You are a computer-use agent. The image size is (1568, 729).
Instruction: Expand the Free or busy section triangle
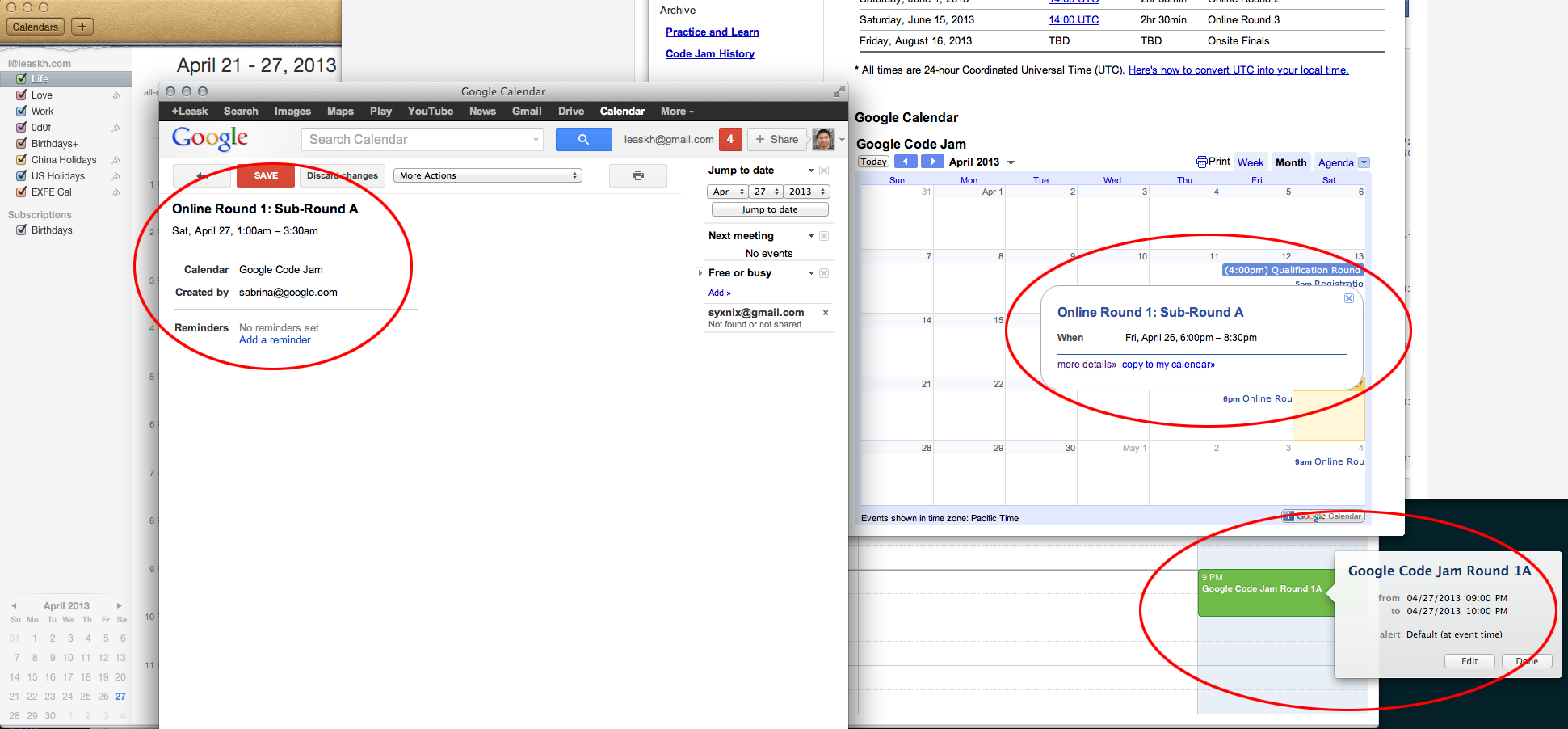pos(700,273)
